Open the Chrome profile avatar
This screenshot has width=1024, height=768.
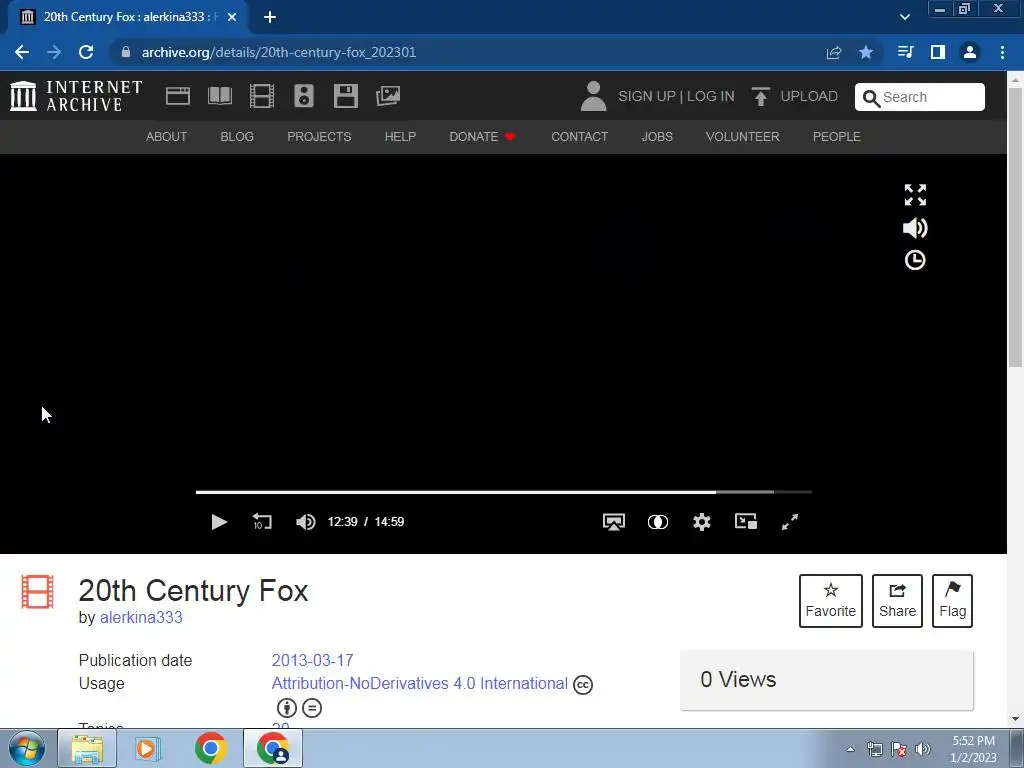click(x=970, y=52)
